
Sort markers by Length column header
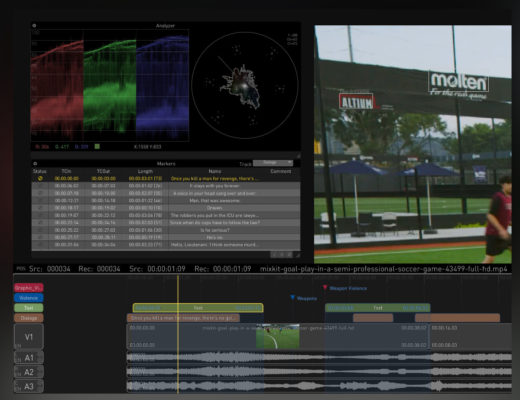(145, 171)
